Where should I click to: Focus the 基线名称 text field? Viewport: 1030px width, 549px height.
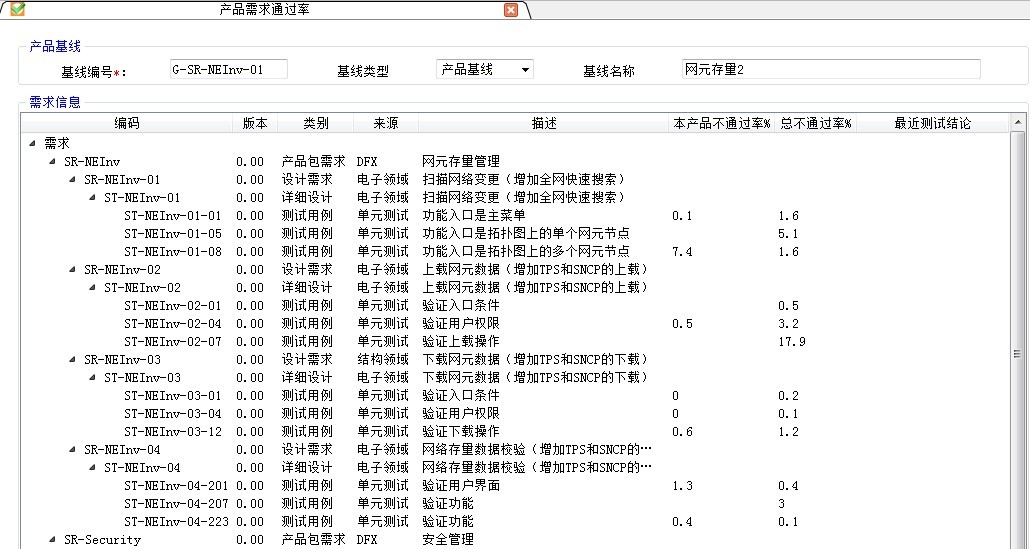coord(830,70)
